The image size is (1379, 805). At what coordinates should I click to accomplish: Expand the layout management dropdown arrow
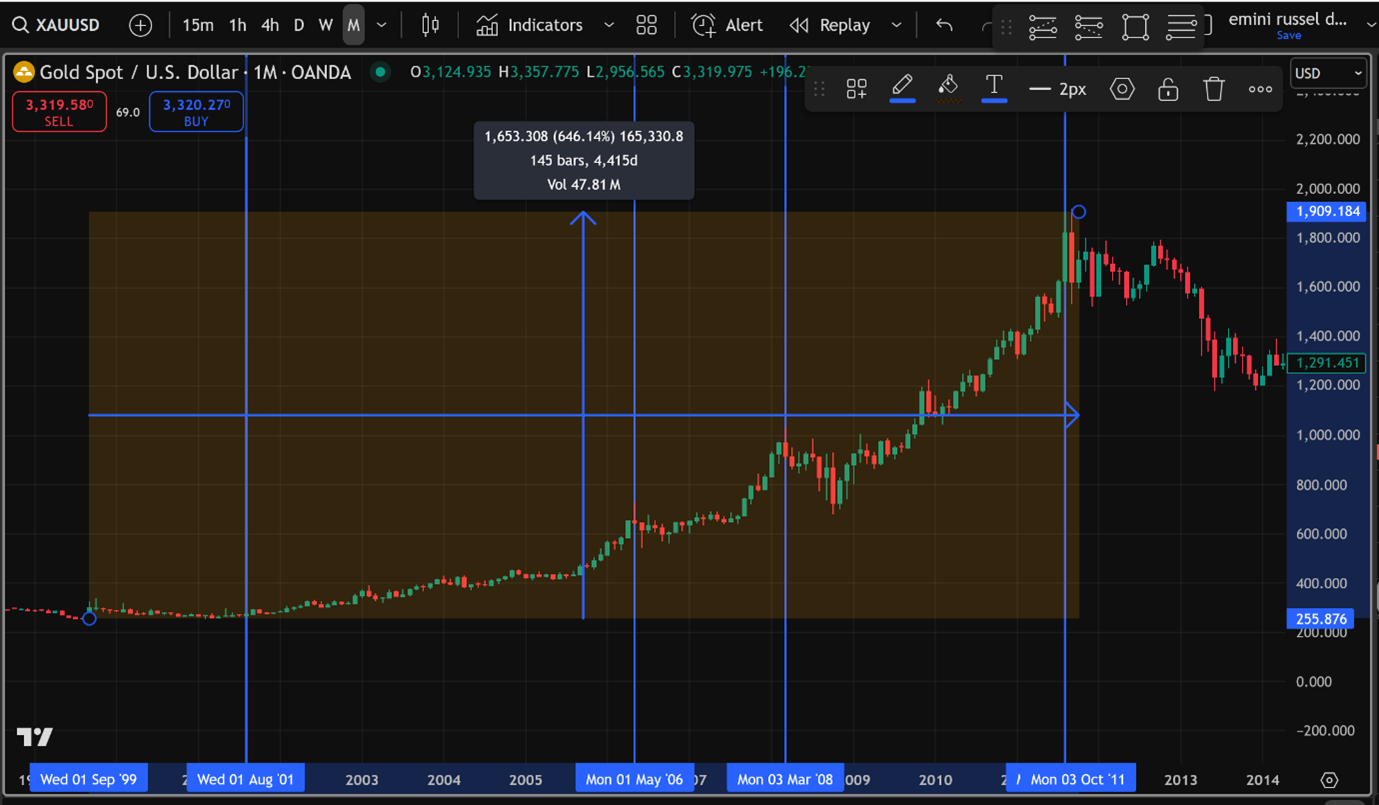click(1370, 25)
